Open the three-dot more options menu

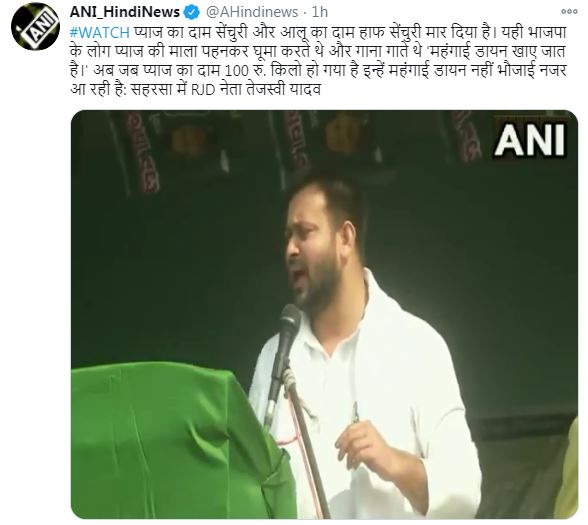569,12
